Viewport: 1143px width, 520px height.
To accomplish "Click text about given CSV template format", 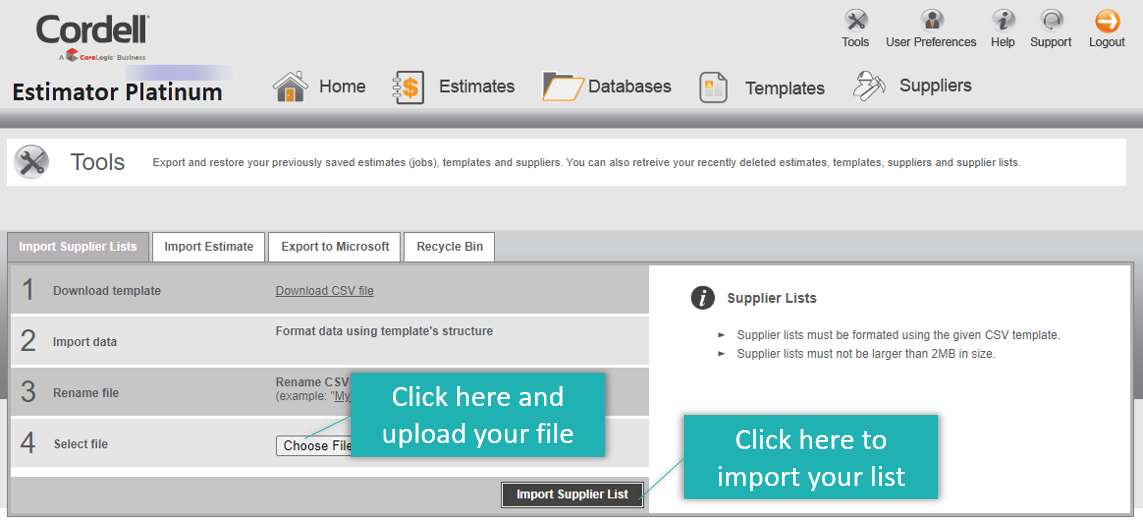I will pos(898,335).
